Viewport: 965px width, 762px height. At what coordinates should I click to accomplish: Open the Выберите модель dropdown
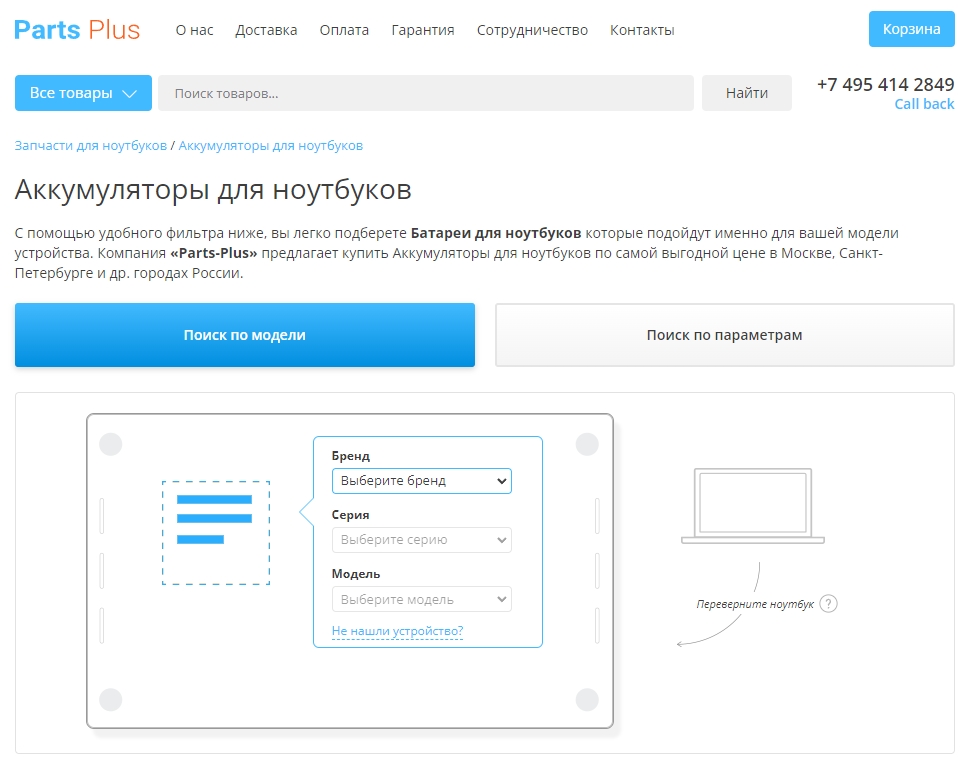(421, 600)
